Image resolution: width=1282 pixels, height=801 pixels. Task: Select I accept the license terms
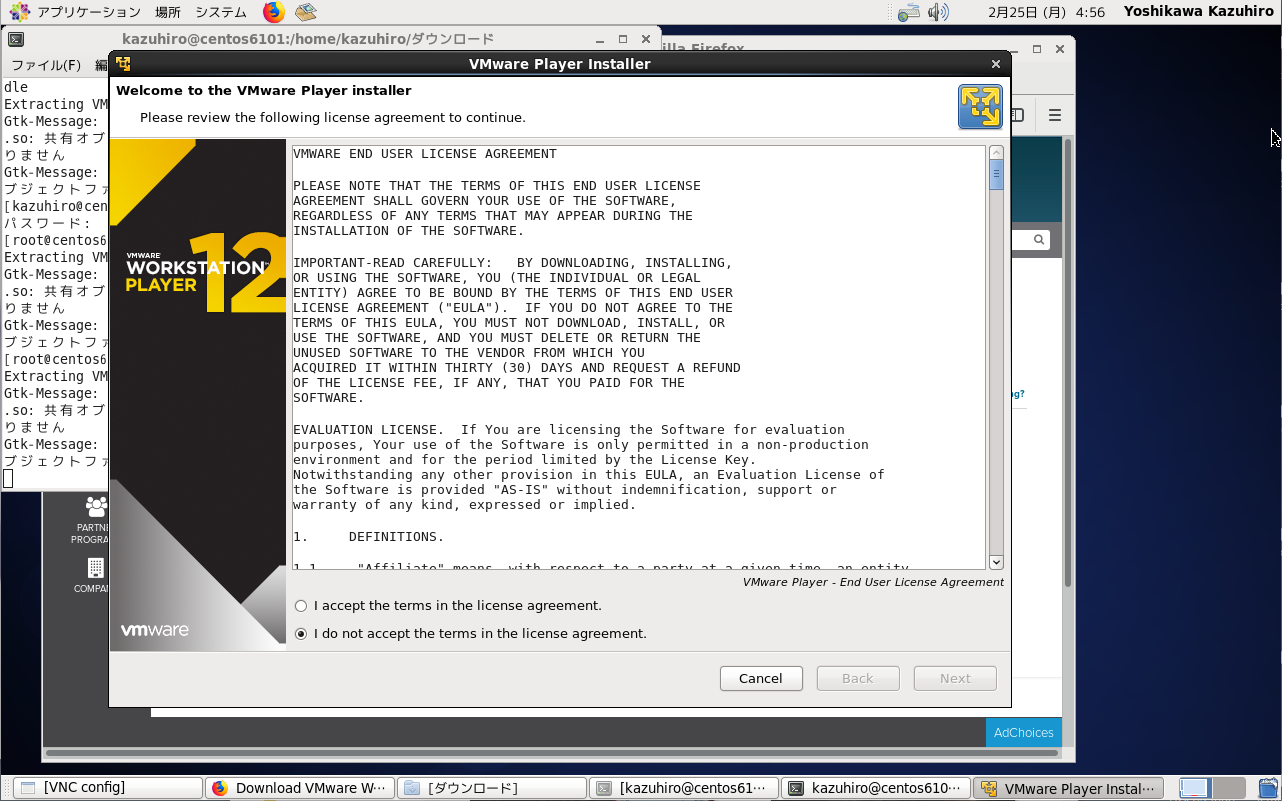click(301, 606)
